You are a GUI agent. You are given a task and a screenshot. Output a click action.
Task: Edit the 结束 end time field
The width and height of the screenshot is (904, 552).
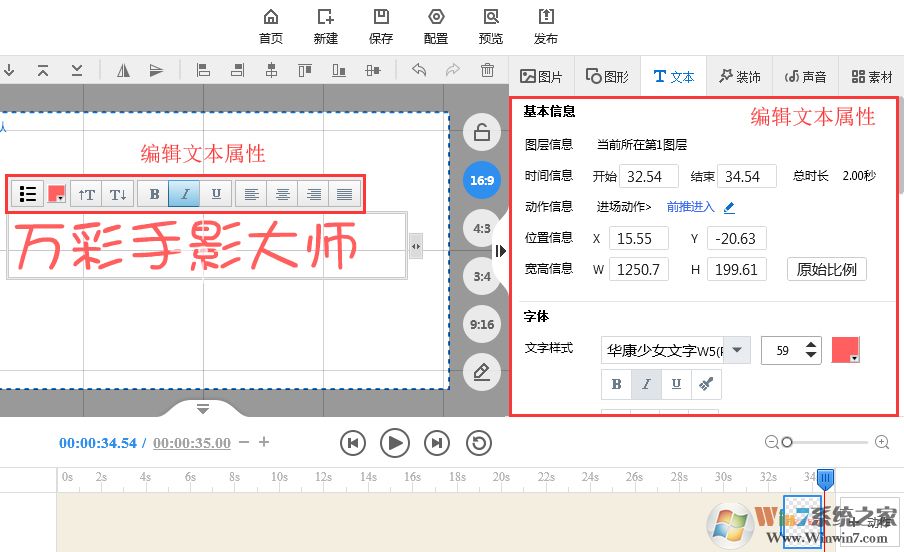[x=747, y=176]
